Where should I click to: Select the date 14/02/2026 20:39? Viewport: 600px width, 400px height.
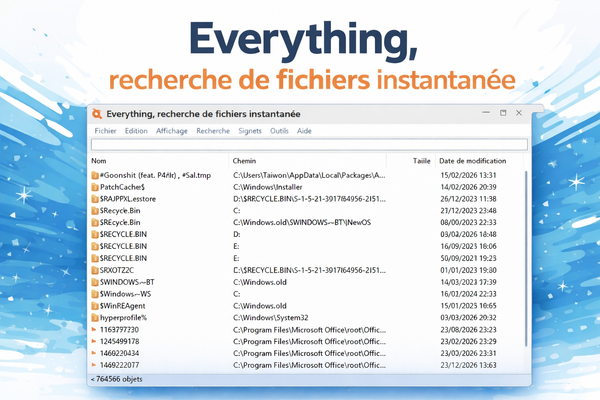coord(468,187)
